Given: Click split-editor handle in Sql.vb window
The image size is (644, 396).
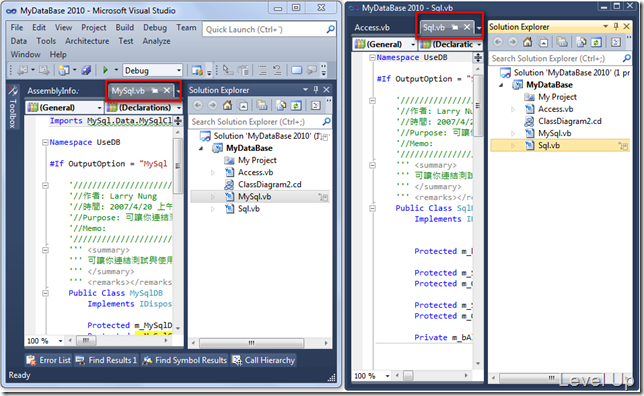Looking at the screenshot, I should [x=478, y=58].
